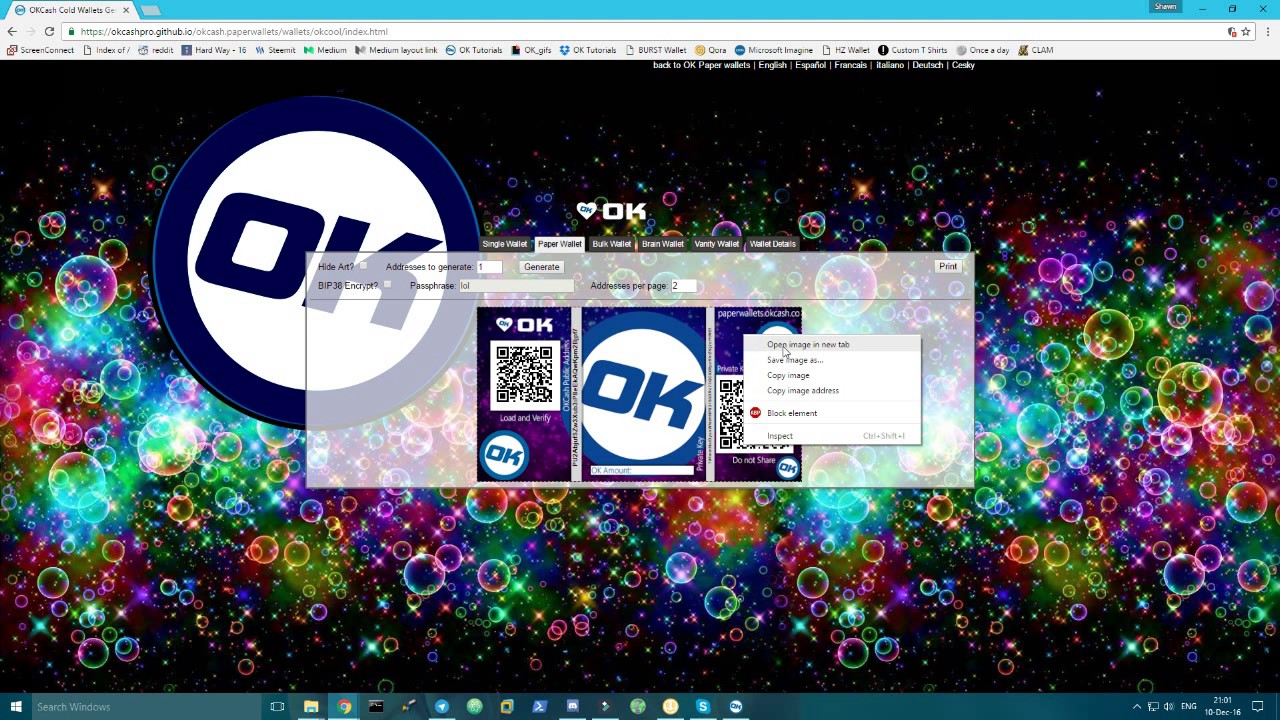Switch to the Bulk Wallet tab
Viewport: 1280px width, 720px height.
click(611, 244)
